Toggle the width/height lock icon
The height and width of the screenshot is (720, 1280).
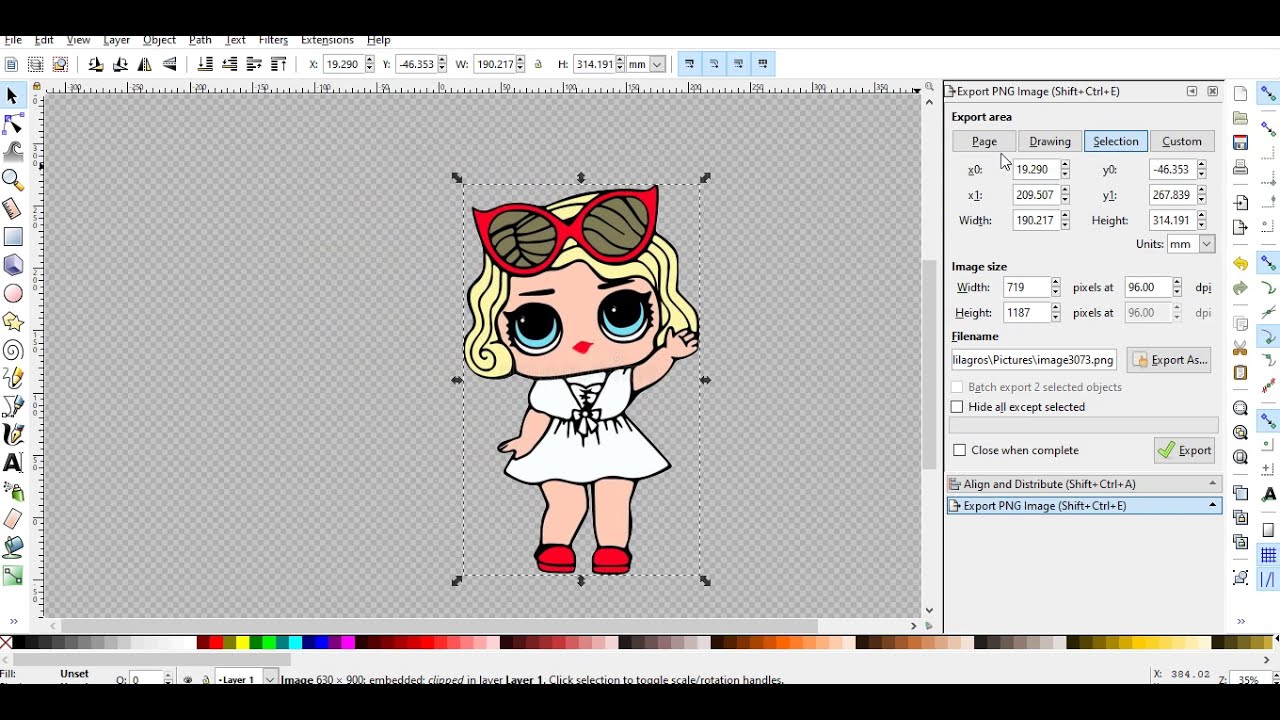538,64
